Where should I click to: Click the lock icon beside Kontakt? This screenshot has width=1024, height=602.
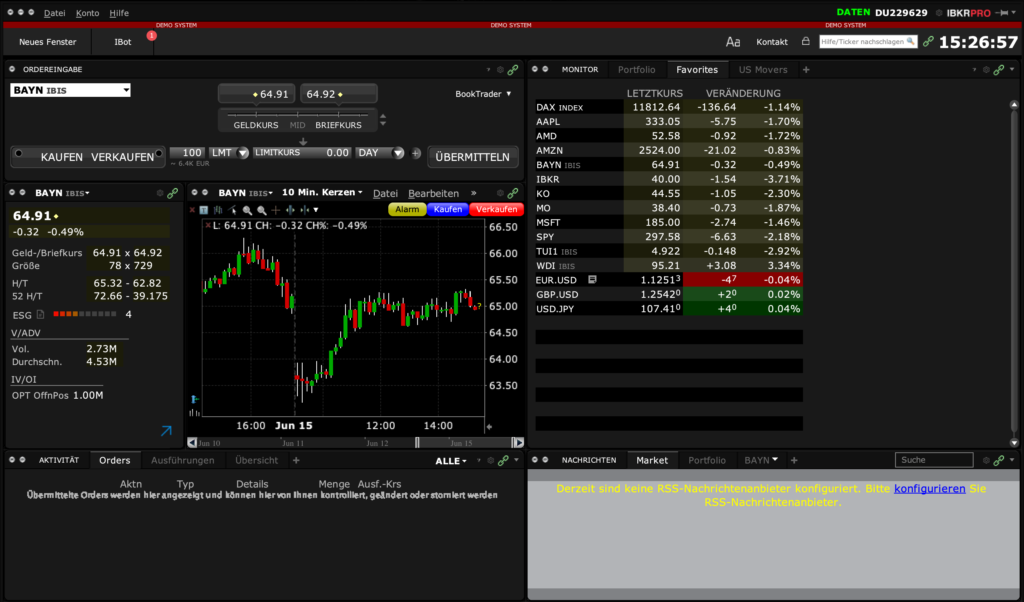(805, 41)
